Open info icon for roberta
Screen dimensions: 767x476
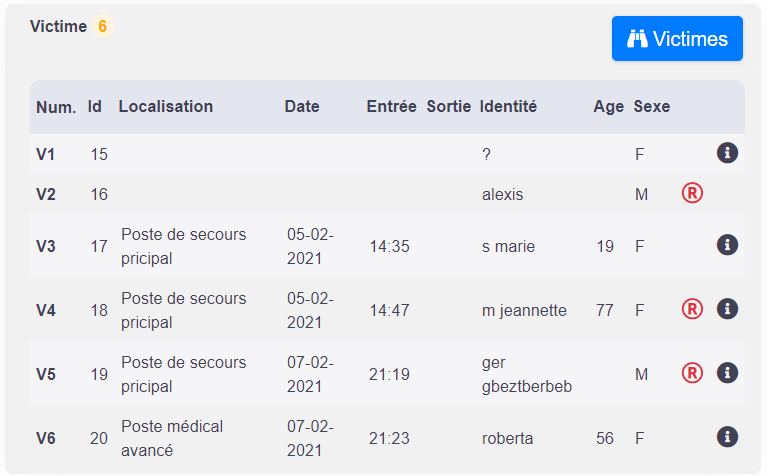(727, 437)
